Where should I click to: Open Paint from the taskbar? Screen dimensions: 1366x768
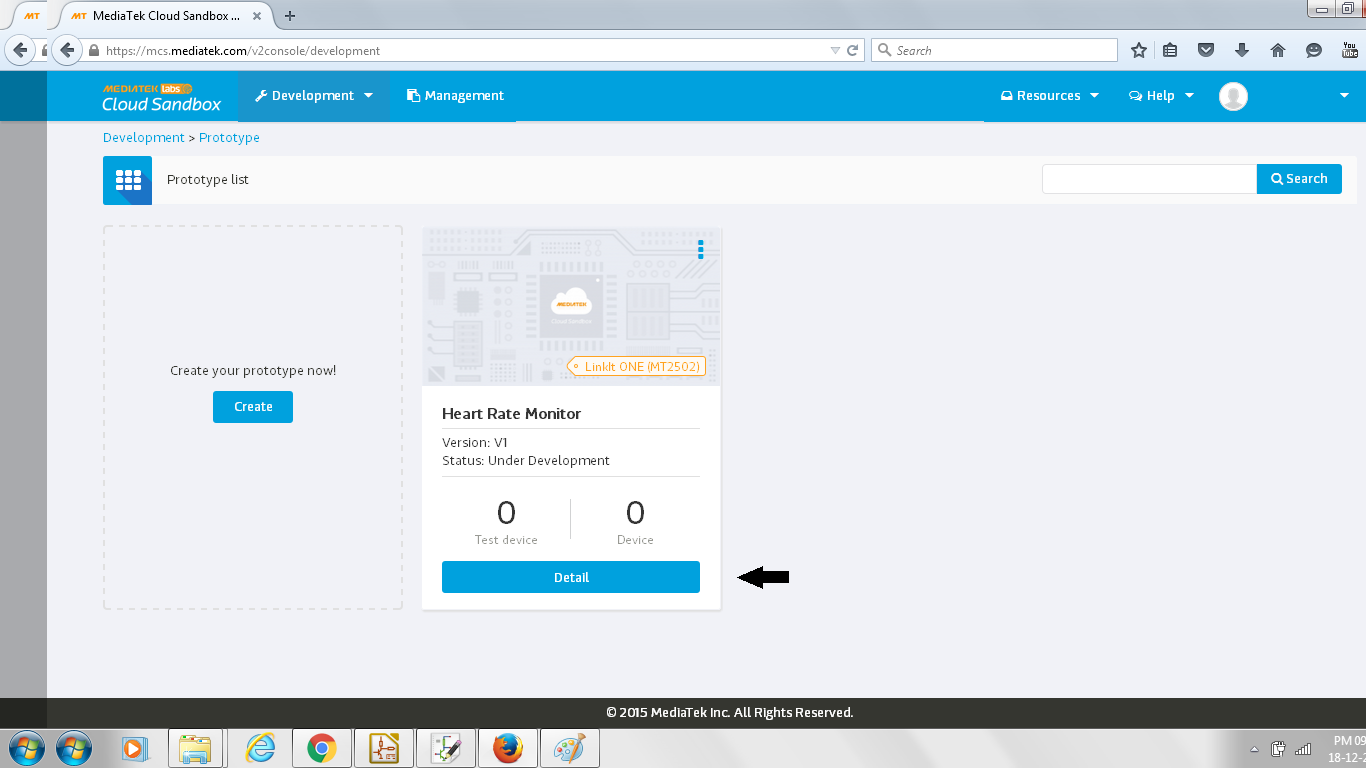(x=570, y=748)
